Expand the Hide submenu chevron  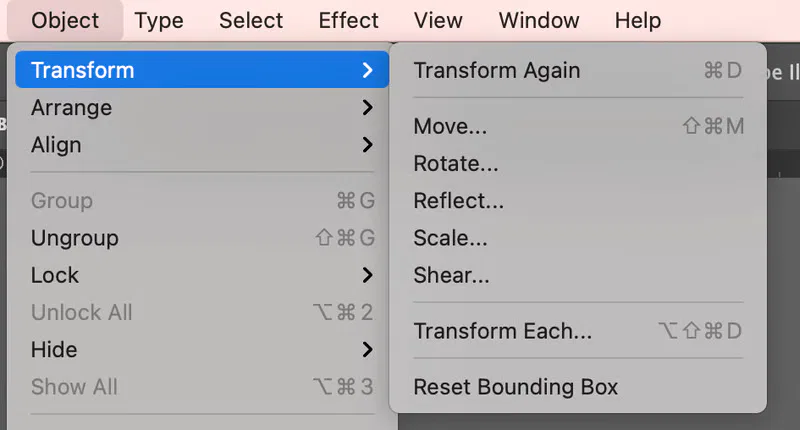[367, 350]
